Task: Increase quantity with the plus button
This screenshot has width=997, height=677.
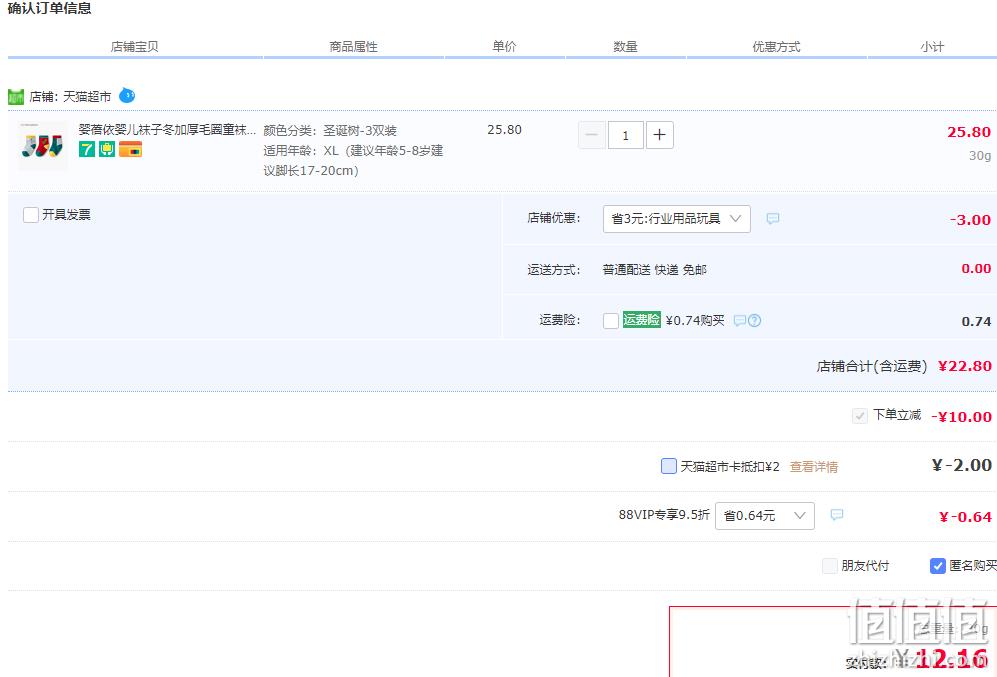Action: coord(659,135)
